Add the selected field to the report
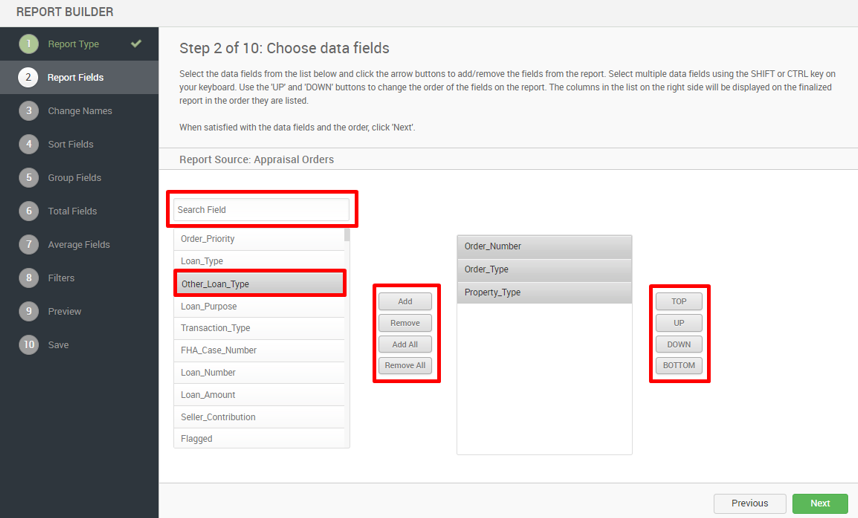This screenshot has height=518, width=858. click(405, 301)
